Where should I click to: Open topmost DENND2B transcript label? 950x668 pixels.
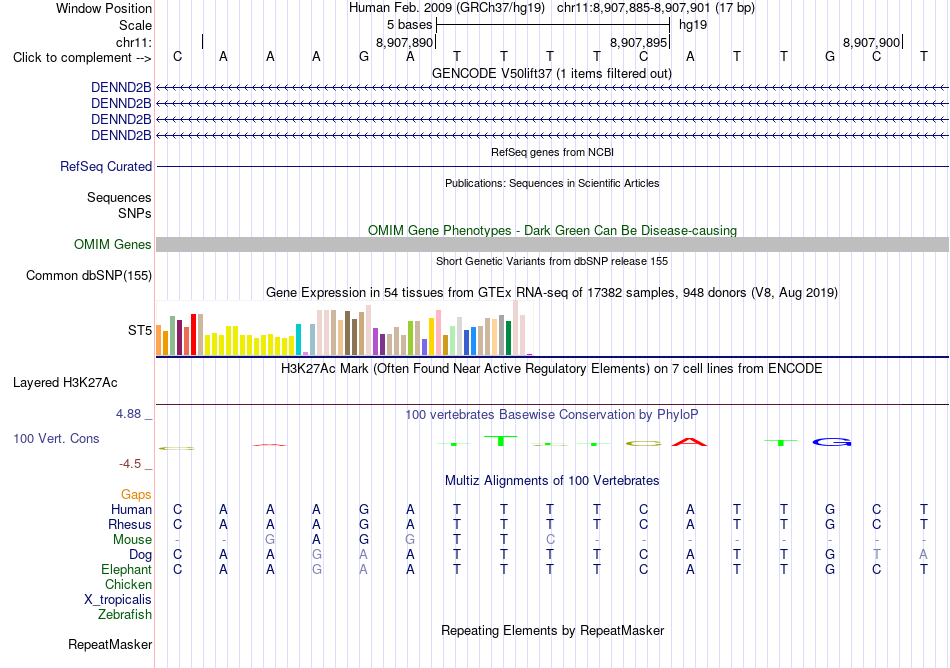[121, 88]
